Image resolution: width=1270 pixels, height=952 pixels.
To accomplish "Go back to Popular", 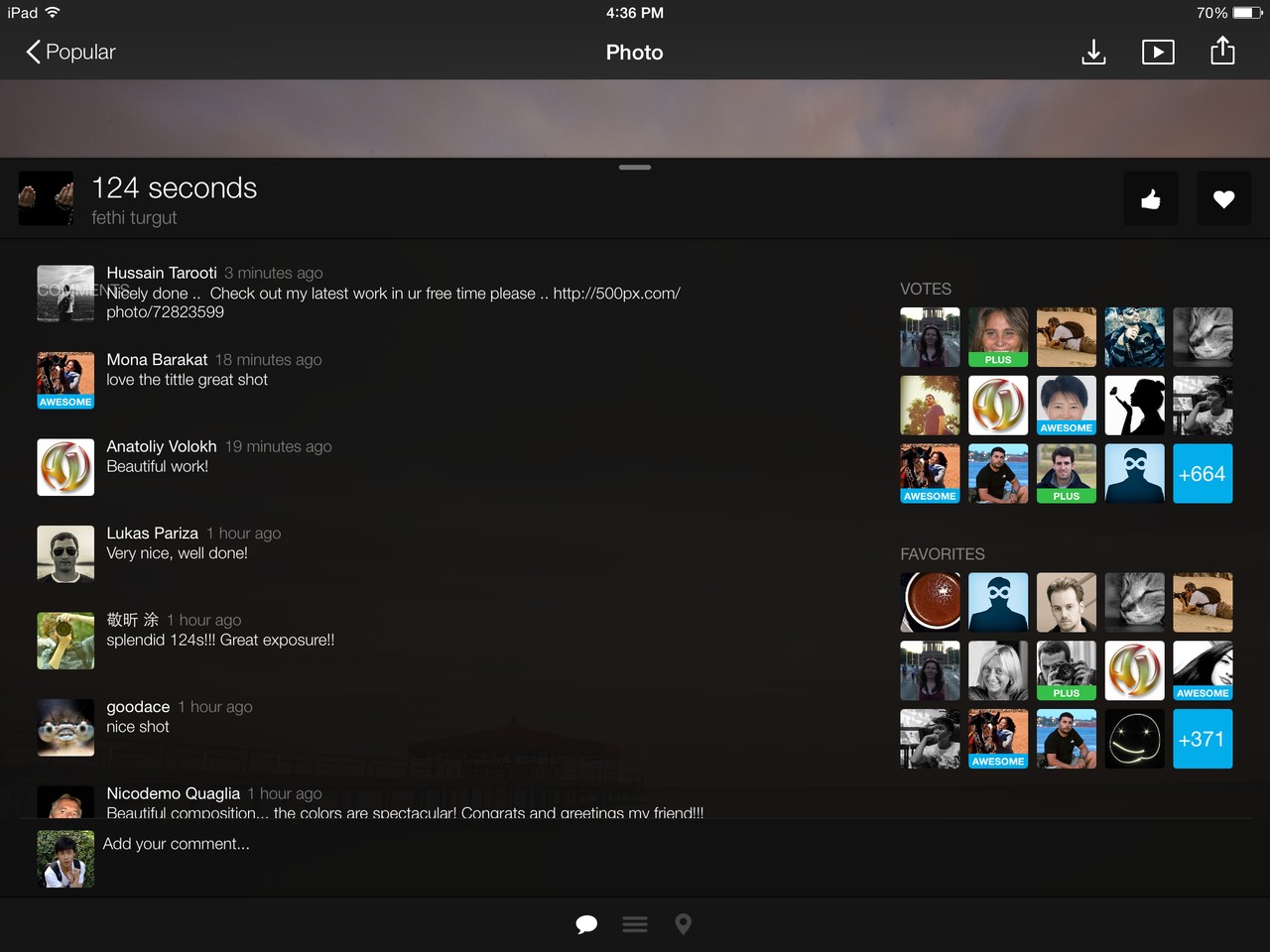I will click(x=70, y=52).
